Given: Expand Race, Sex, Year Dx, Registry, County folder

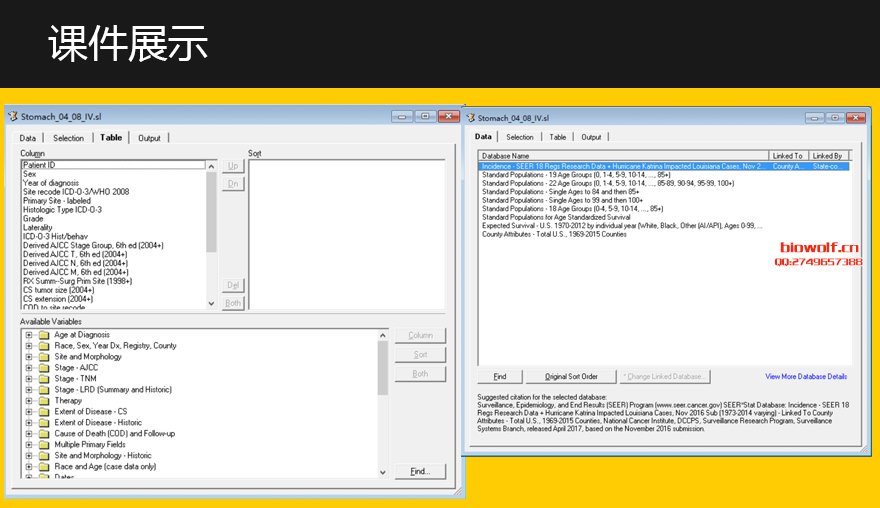Looking at the screenshot, I should (x=29, y=346).
